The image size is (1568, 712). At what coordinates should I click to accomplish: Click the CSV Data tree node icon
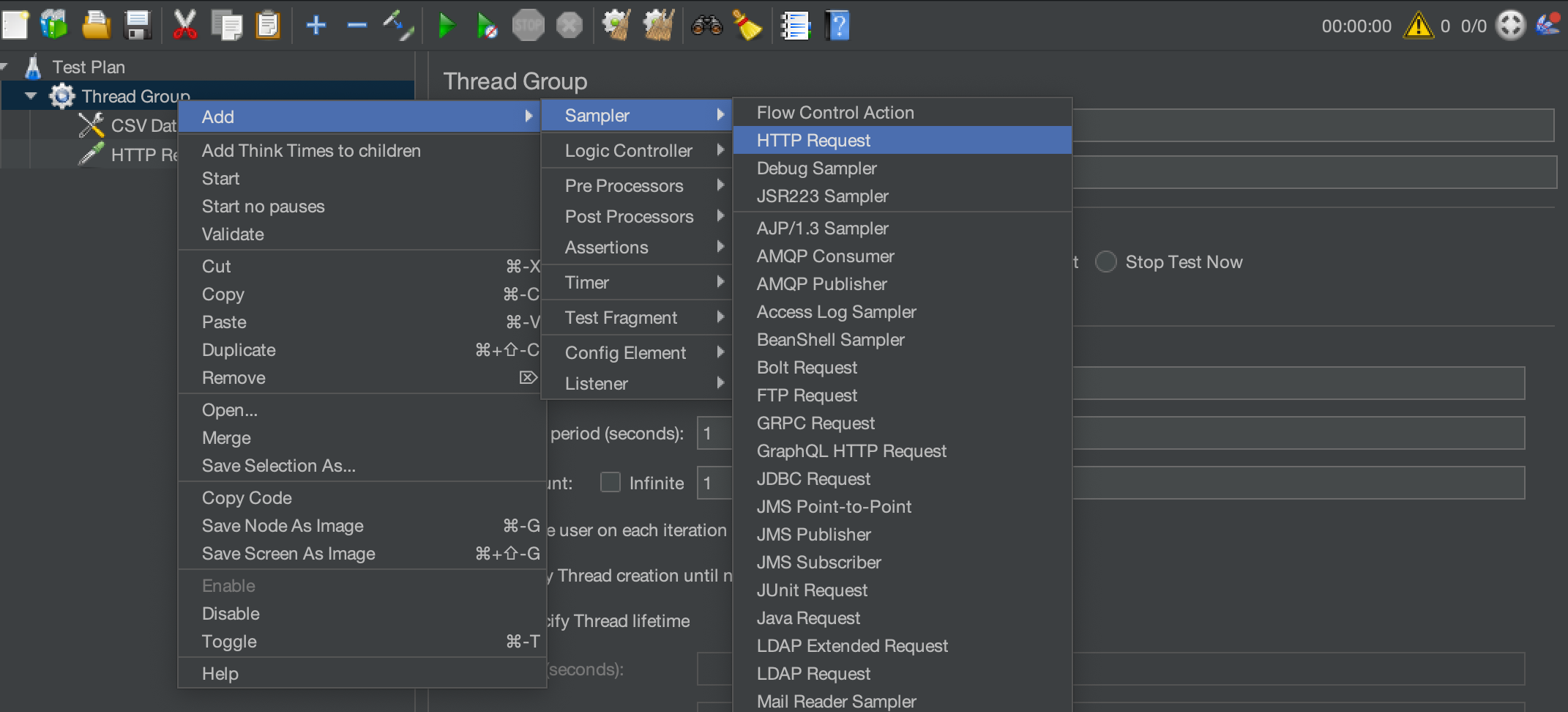92,125
